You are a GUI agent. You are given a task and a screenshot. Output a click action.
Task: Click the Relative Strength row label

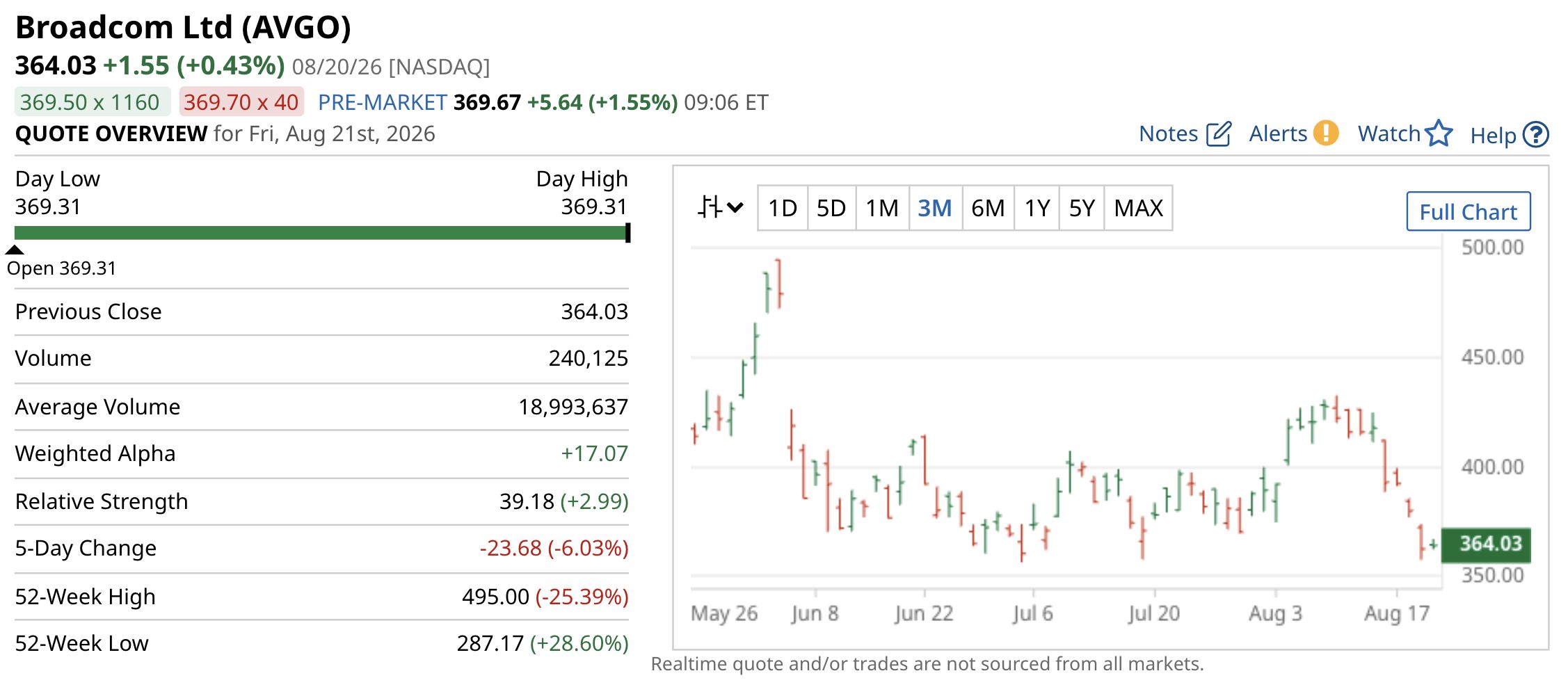coord(102,501)
